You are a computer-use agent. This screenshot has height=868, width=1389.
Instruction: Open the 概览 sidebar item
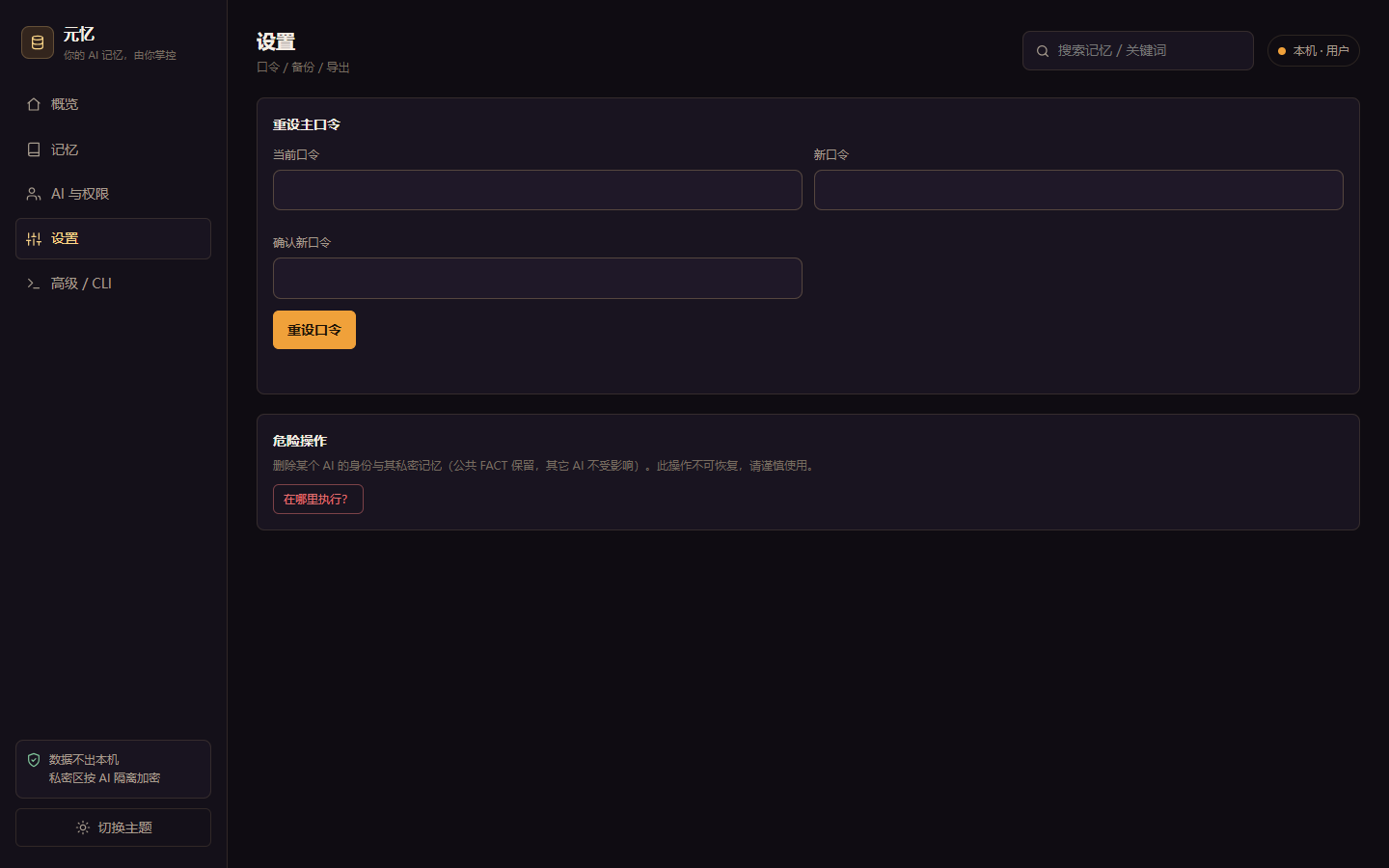point(113,104)
